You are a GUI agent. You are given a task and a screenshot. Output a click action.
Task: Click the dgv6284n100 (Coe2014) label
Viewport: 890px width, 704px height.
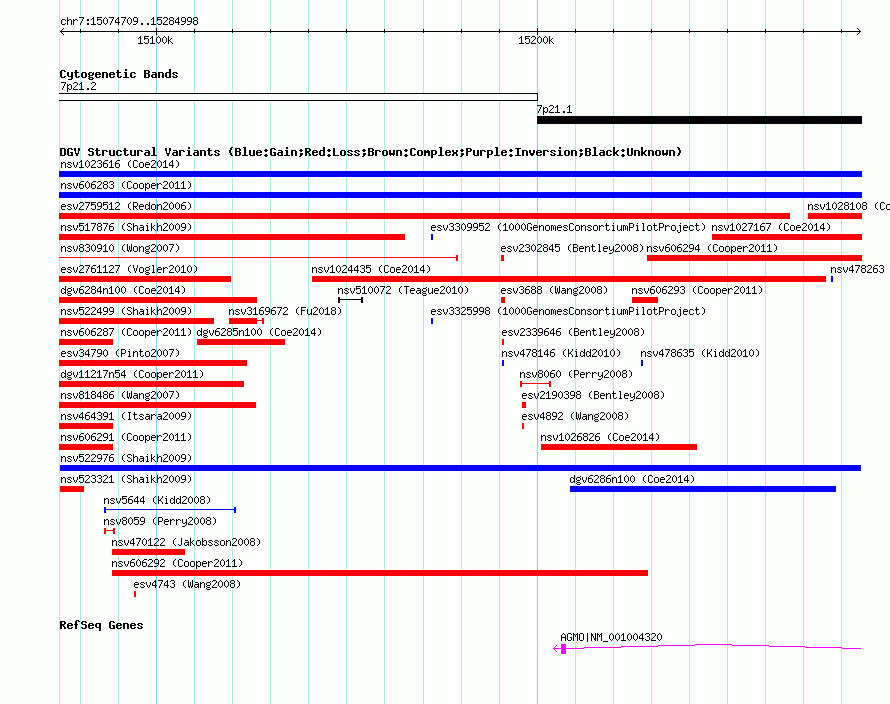tap(123, 291)
